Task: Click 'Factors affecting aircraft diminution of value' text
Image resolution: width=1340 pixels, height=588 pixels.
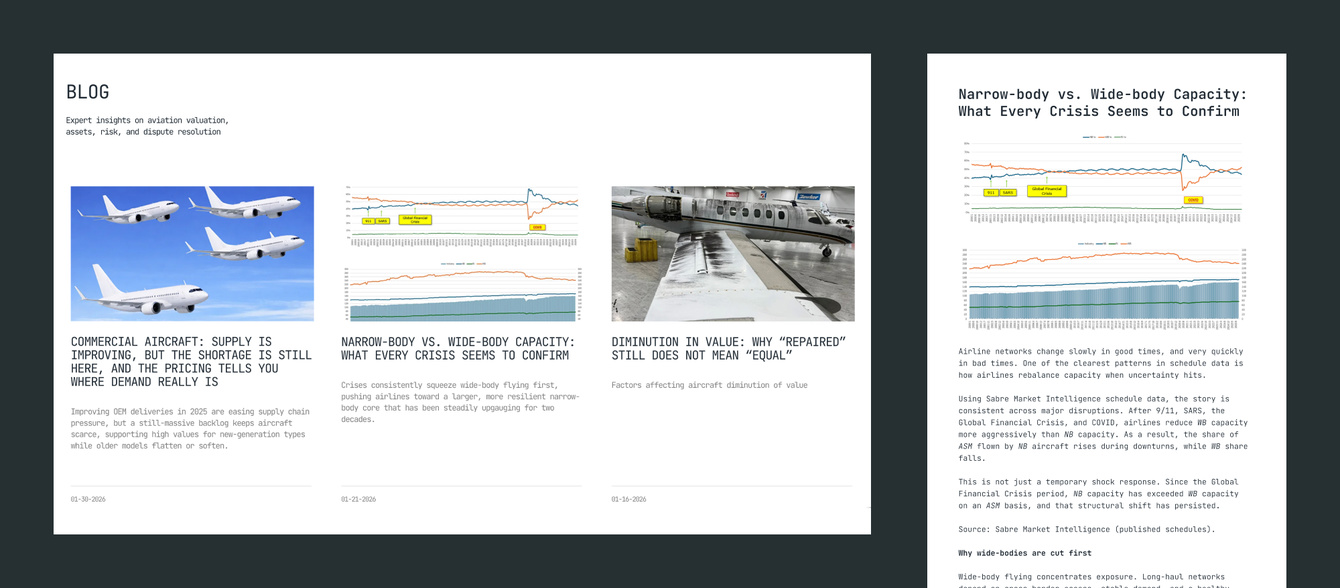Action: click(709, 385)
